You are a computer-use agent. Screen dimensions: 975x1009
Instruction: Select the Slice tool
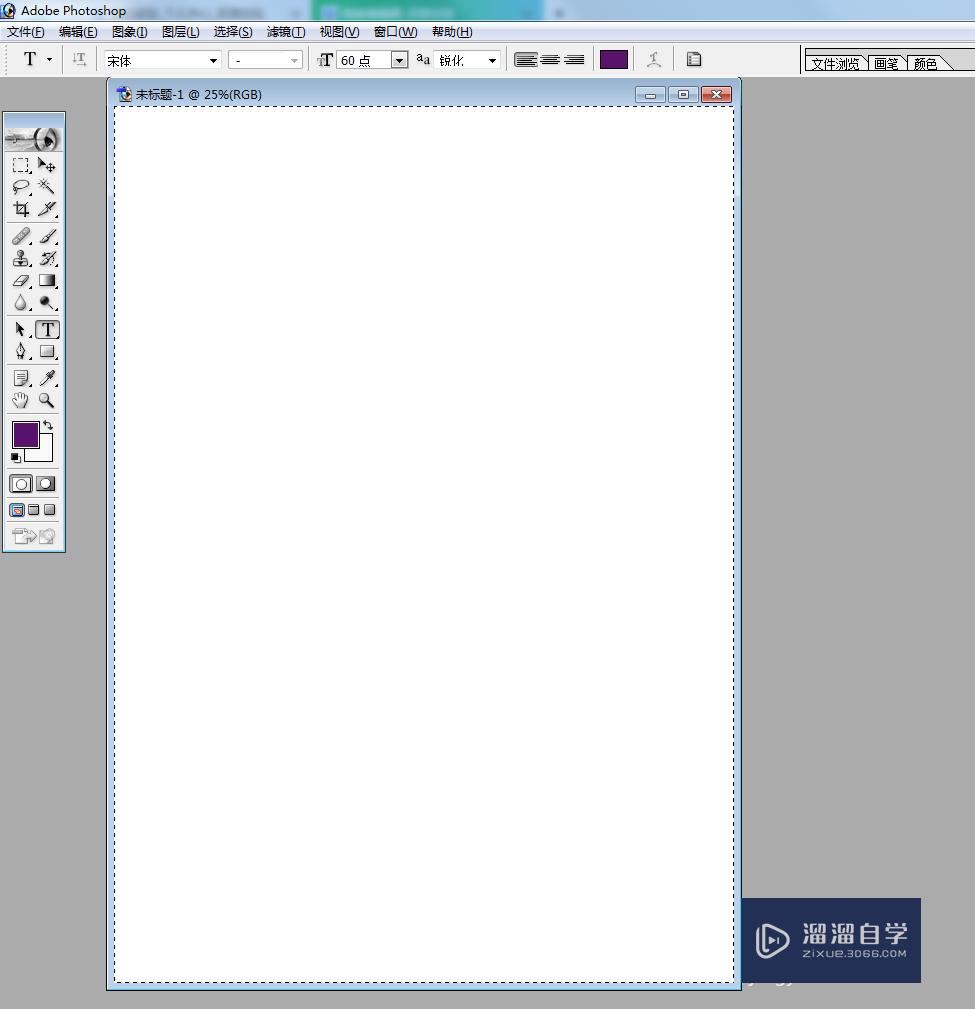pyautogui.click(x=46, y=209)
